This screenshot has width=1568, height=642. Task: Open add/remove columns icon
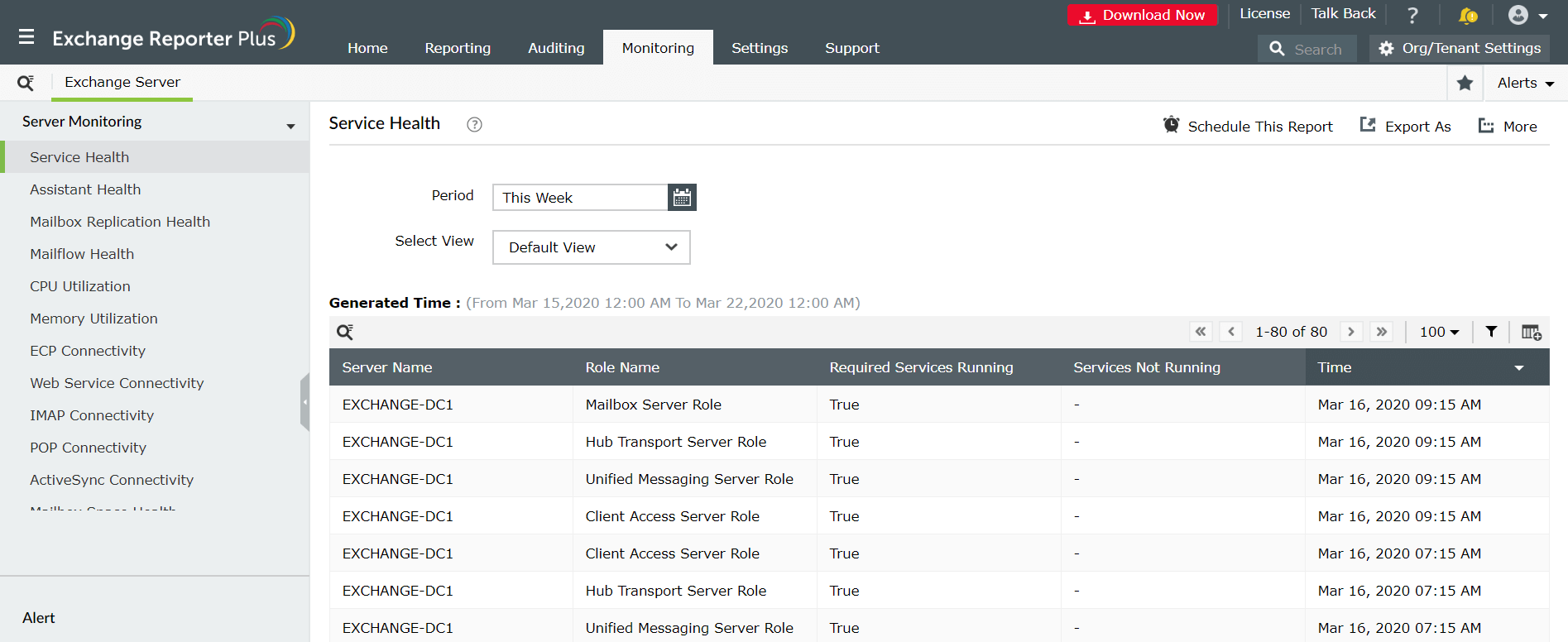[x=1531, y=332]
